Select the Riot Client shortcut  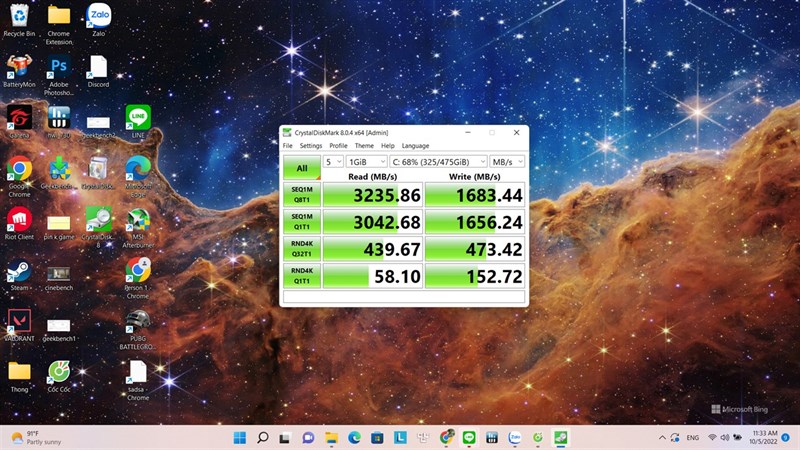coord(19,223)
